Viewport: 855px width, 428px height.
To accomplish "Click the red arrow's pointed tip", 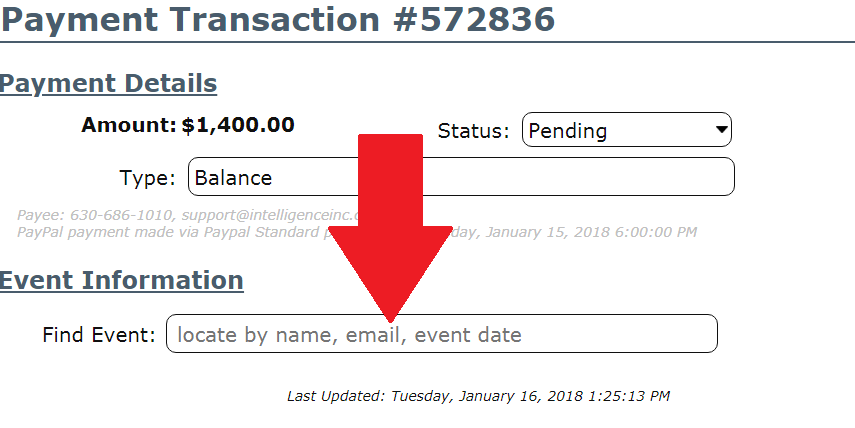I will pyautogui.click(x=389, y=314).
